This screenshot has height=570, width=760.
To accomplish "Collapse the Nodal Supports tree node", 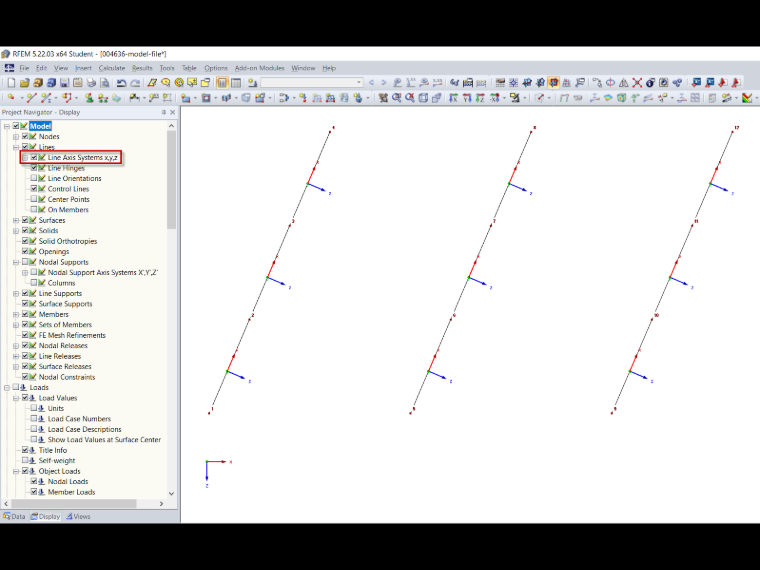I will coord(16,262).
